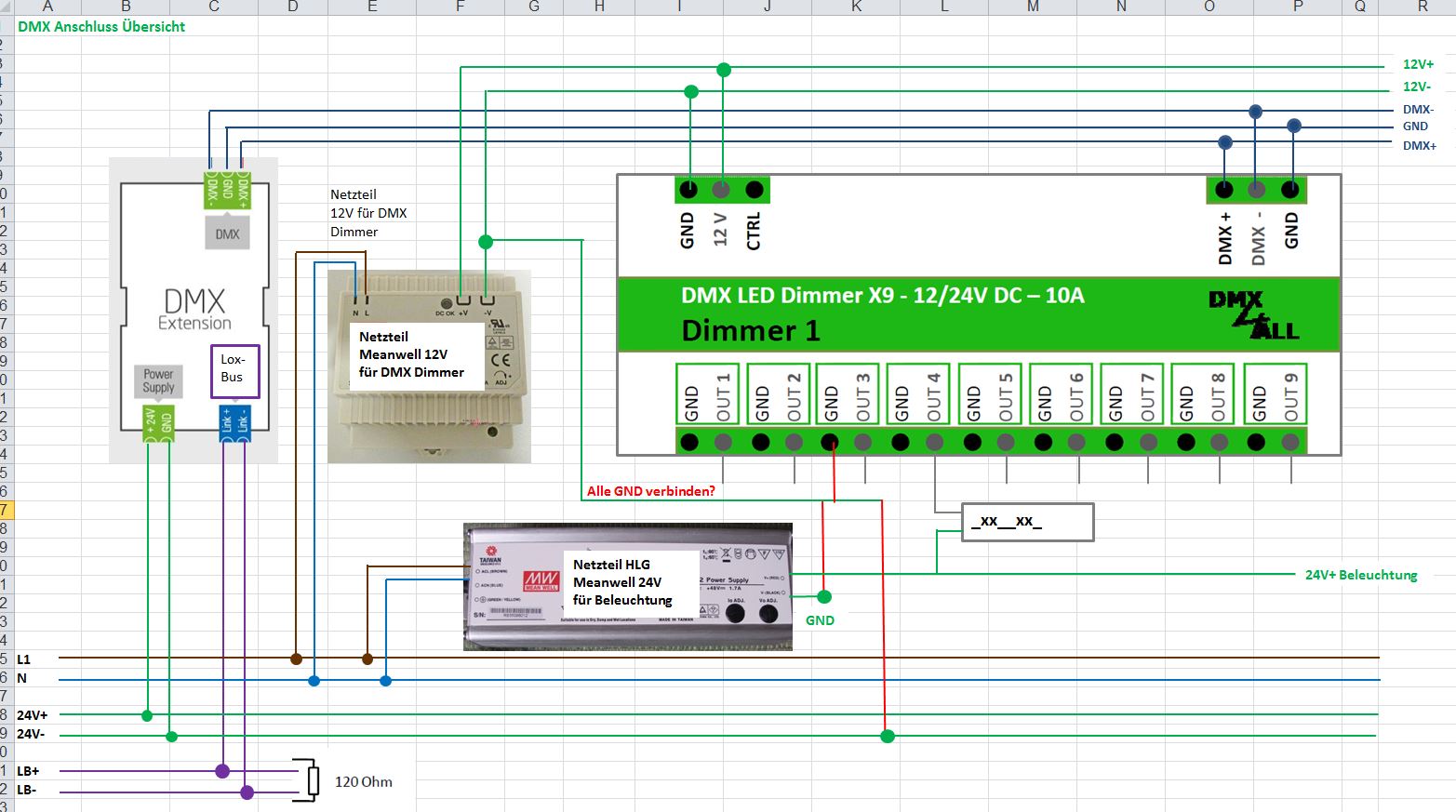This screenshot has width=1456, height=812.
Task: Select the 'DMX Anschluss Übersicht' title cell
Action: tap(101, 27)
